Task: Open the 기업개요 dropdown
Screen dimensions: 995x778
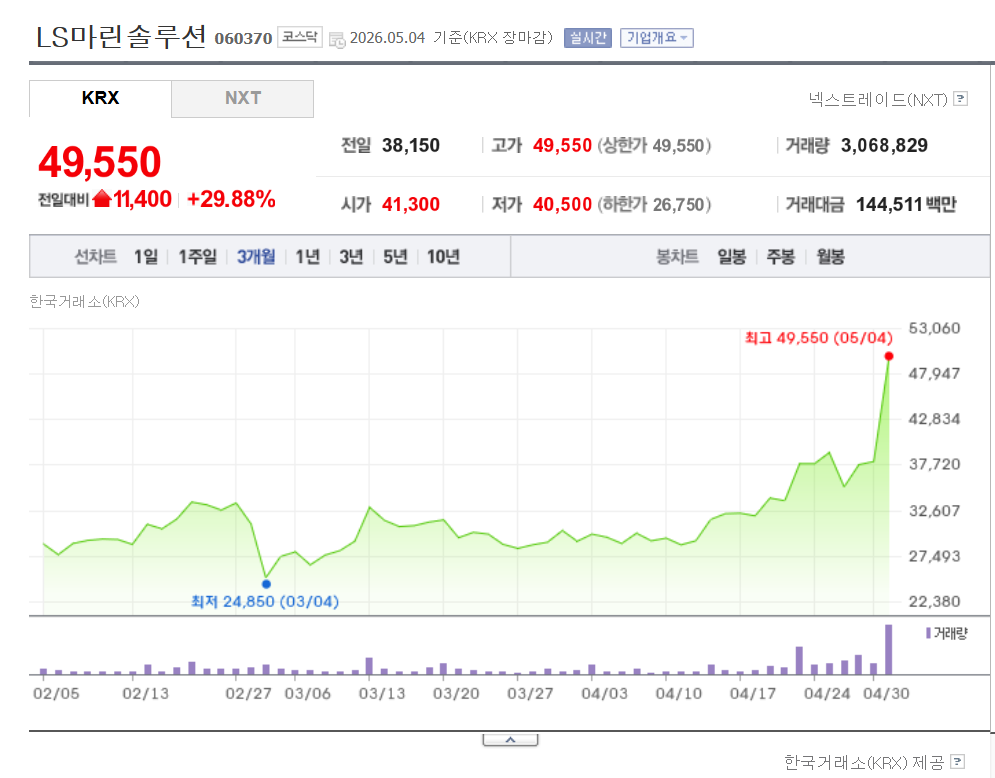Action: click(x=657, y=38)
